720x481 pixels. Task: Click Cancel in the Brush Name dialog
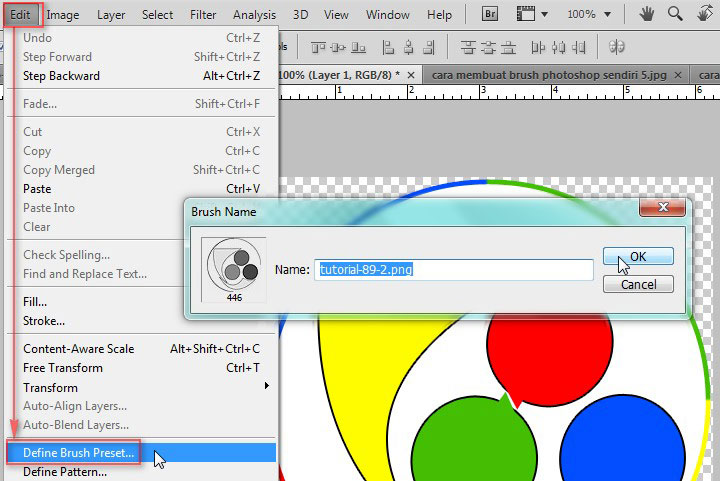638,285
